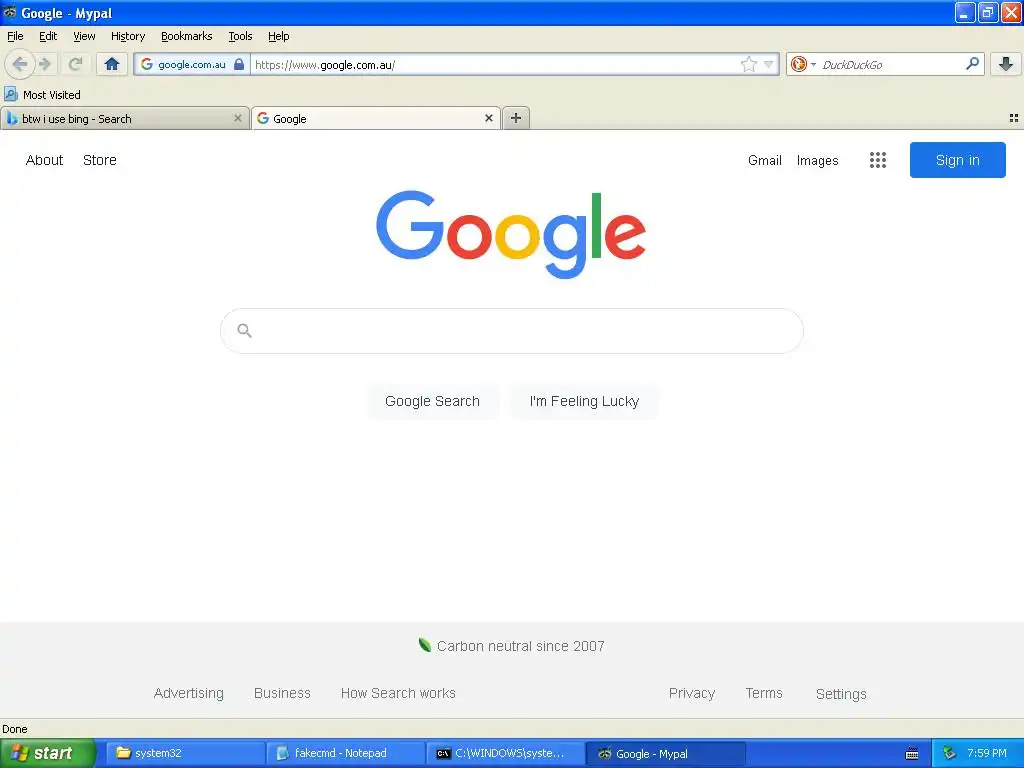Screen dimensions: 1024x768
Task: Open a new tab with the plus button
Action: [x=516, y=118]
